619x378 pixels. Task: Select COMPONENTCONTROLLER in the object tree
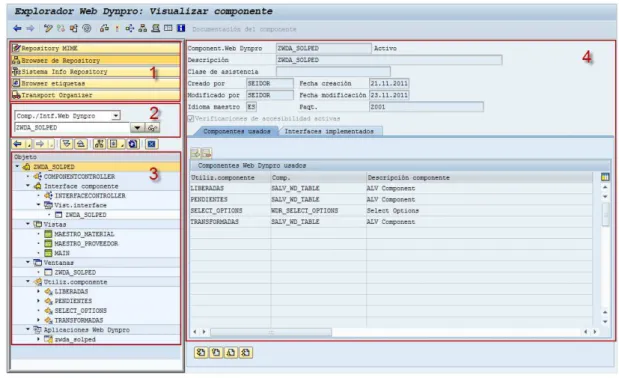[x=79, y=176]
